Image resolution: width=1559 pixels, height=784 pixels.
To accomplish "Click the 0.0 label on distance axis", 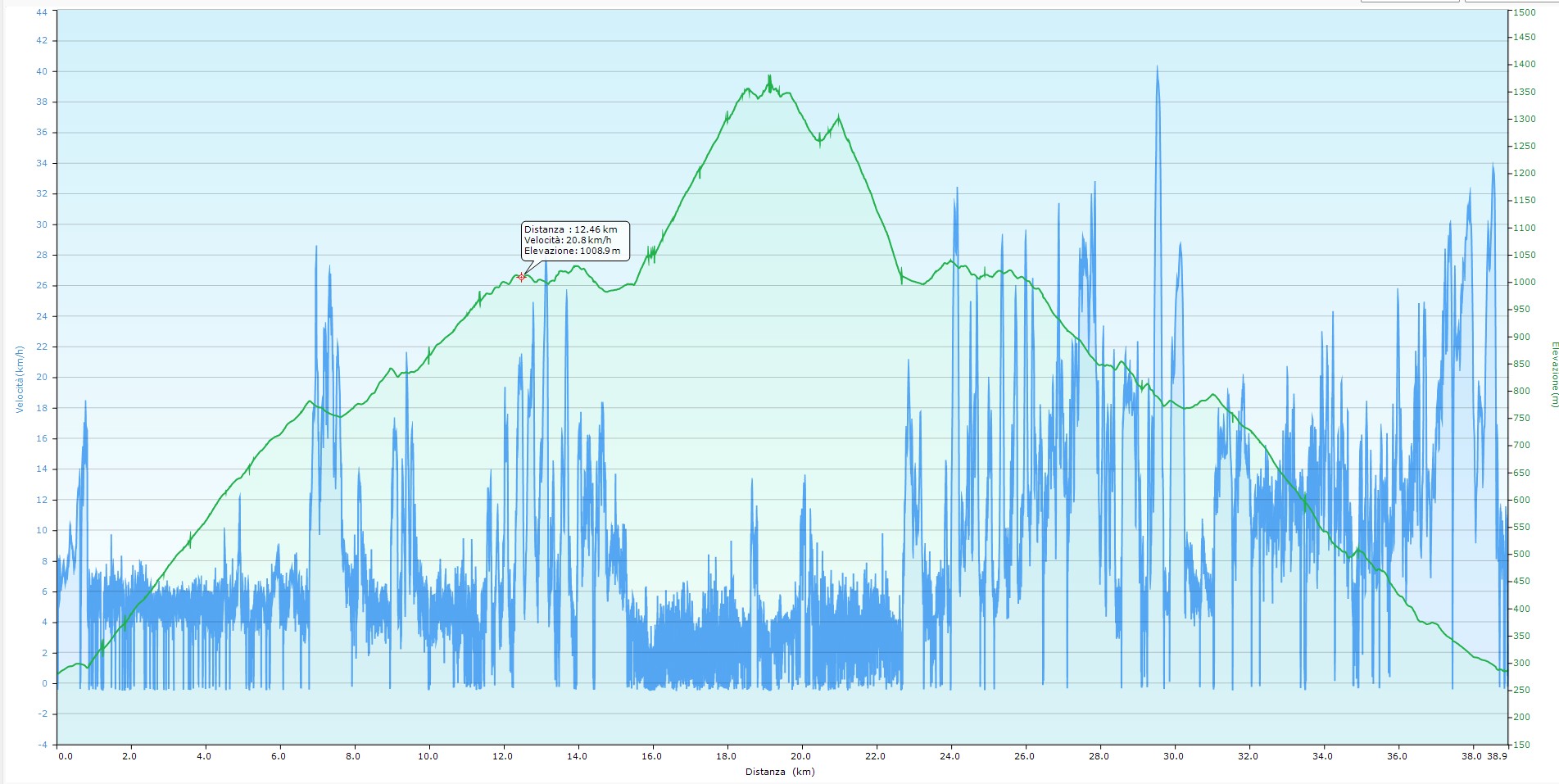I will click(x=65, y=756).
